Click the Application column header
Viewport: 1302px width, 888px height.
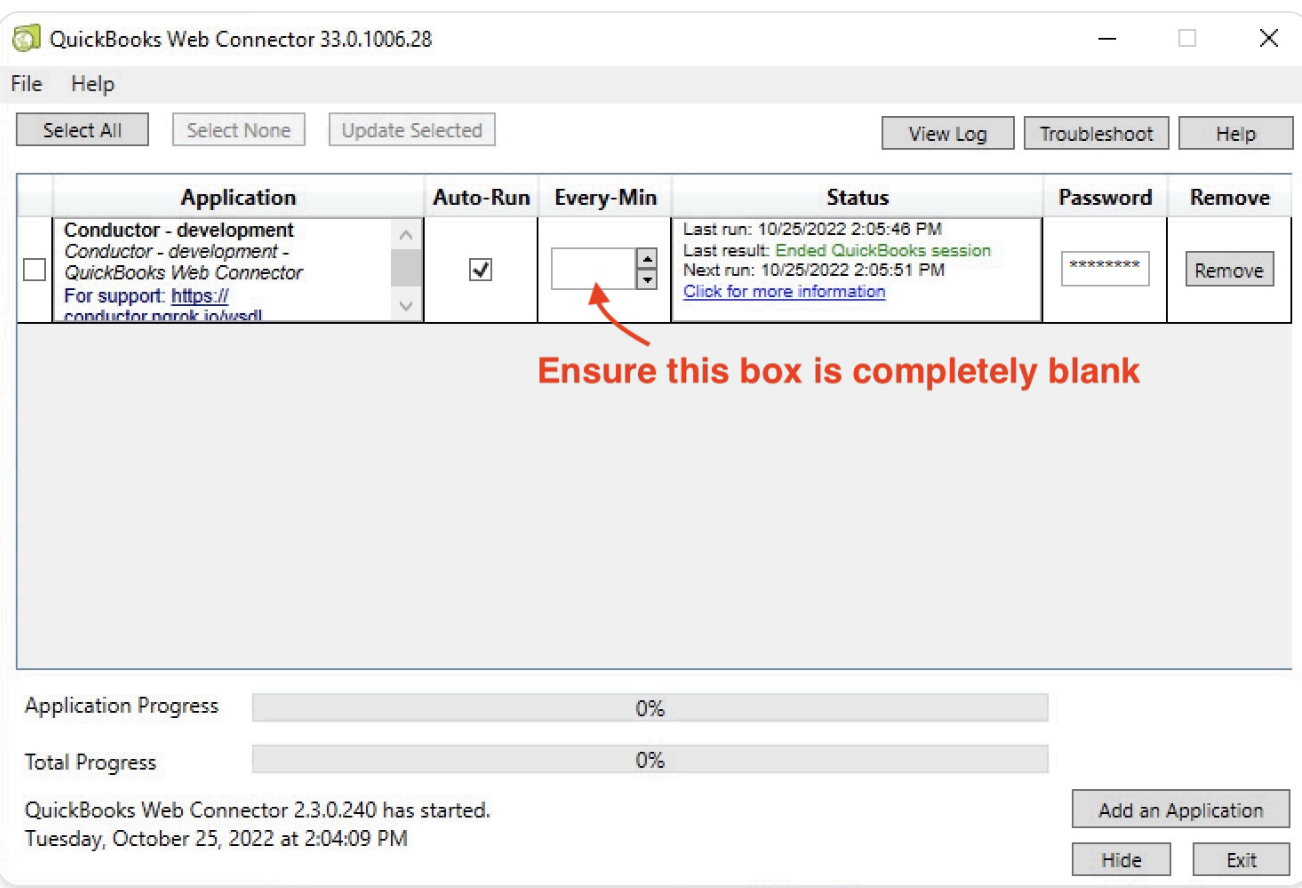(238, 198)
